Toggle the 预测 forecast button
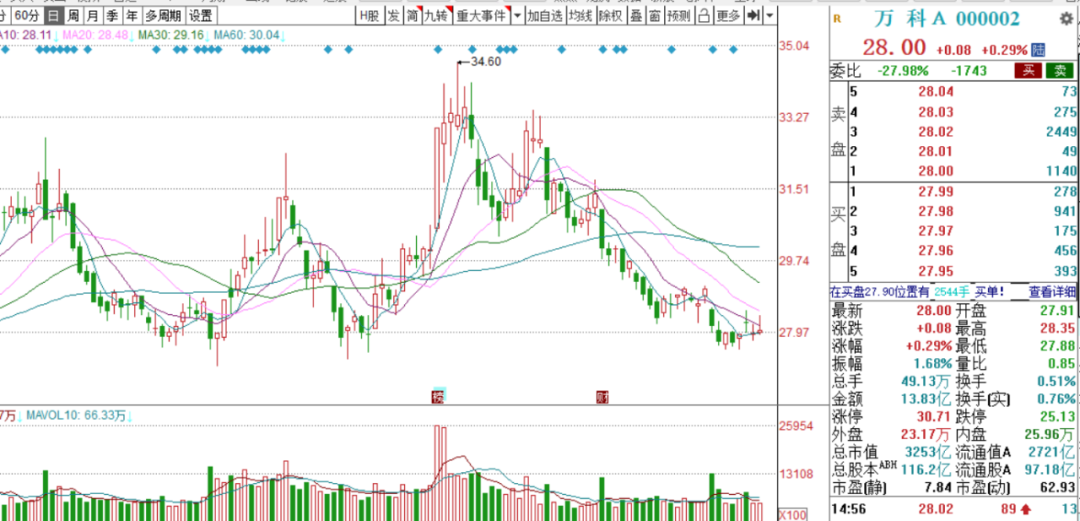 click(678, 15)
